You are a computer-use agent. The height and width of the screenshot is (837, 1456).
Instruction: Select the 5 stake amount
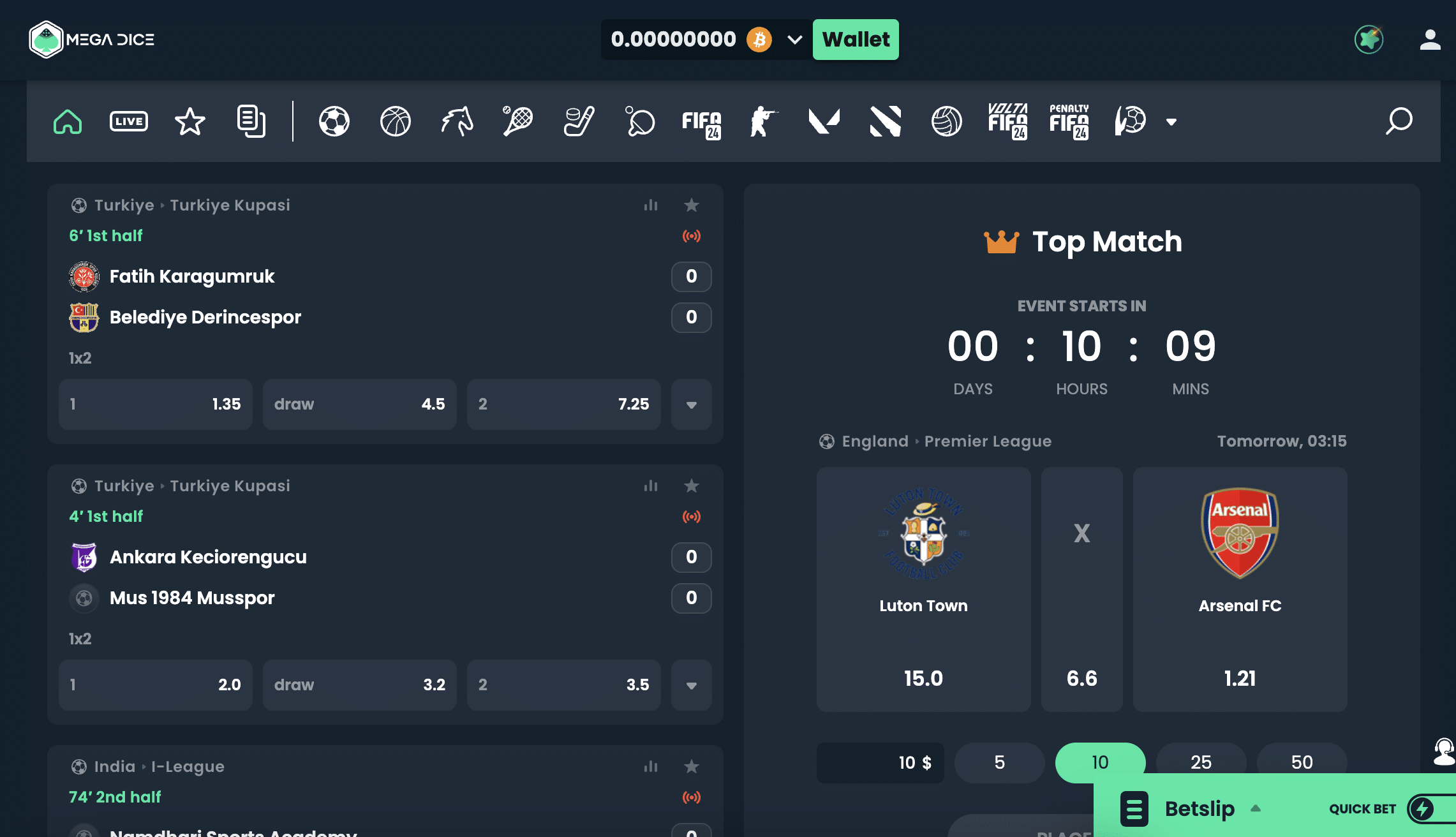coord(999,762)
